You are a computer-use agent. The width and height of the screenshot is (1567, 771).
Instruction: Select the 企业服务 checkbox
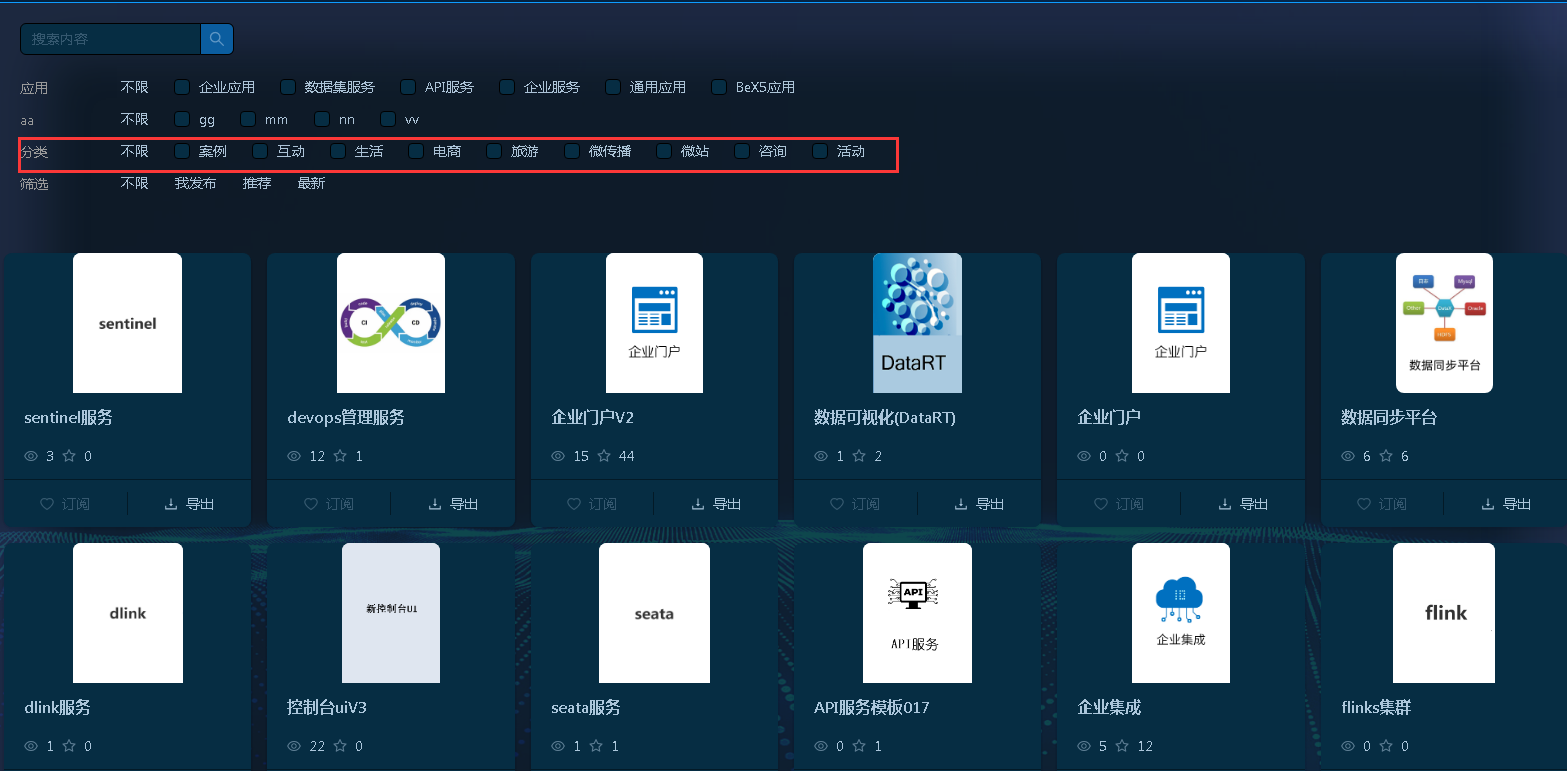coord(507,87)
